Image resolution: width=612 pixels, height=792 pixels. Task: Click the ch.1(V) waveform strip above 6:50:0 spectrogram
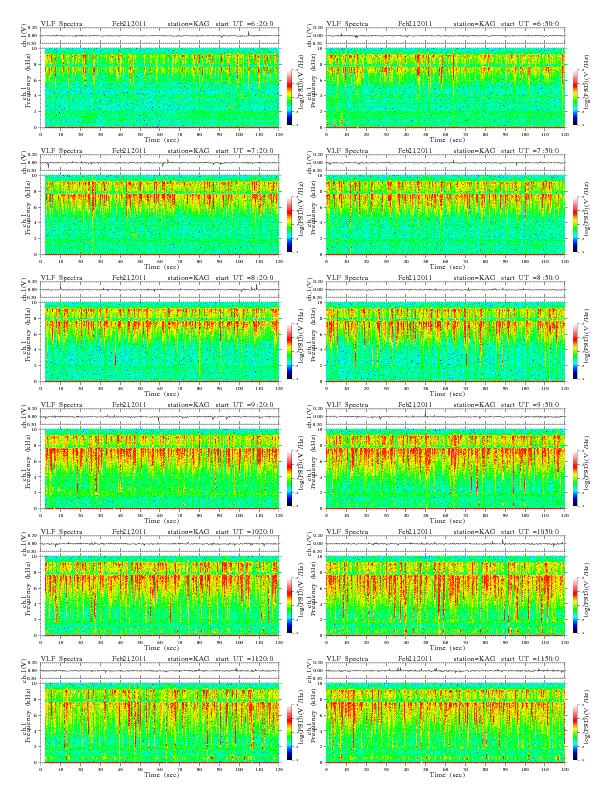pos(445,36)
